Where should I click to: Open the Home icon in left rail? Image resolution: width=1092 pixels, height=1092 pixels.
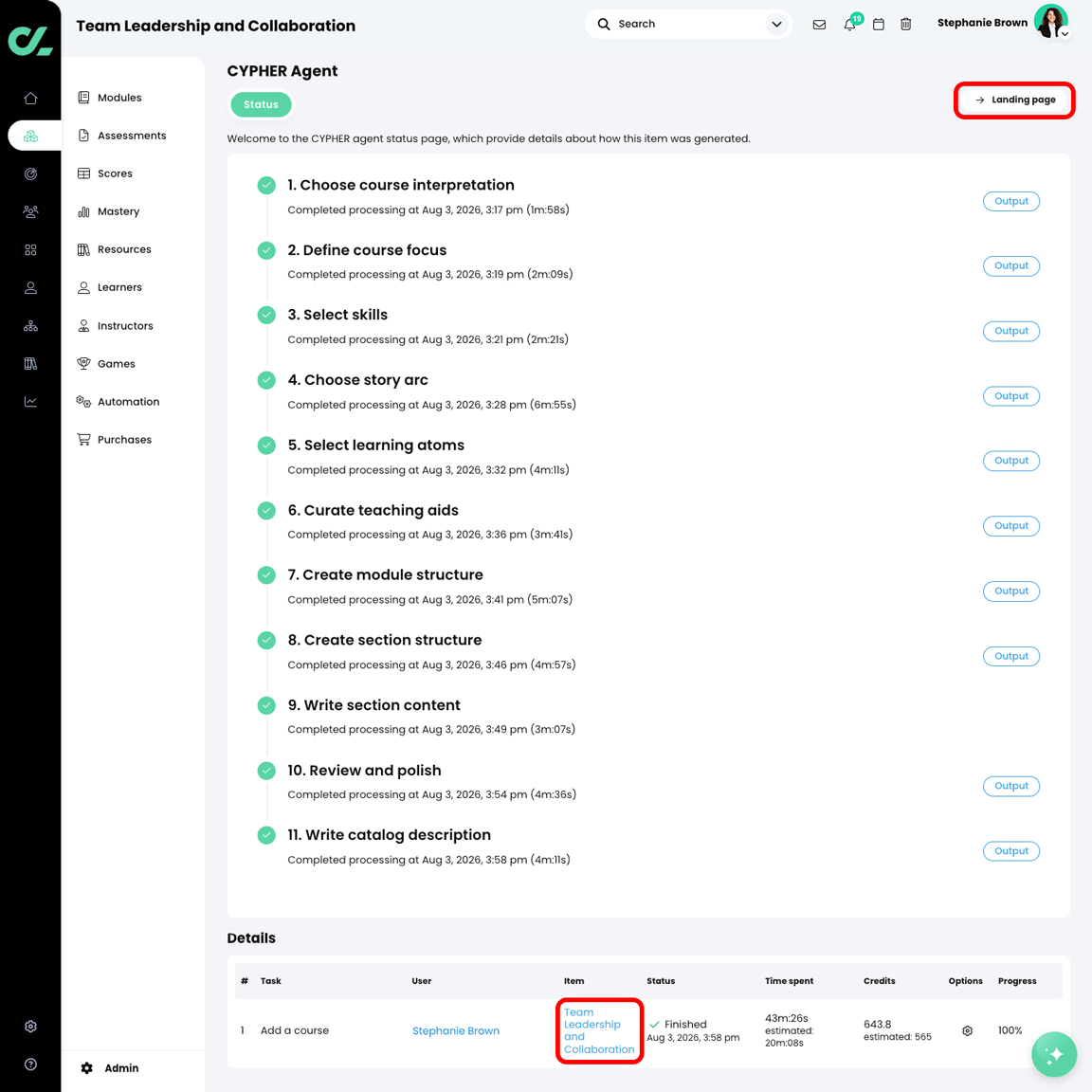30,99
